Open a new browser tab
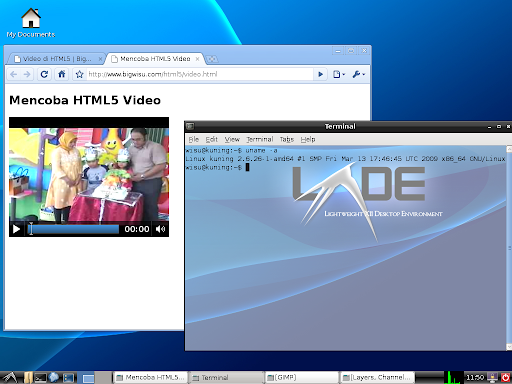 (x=212, y=59)
